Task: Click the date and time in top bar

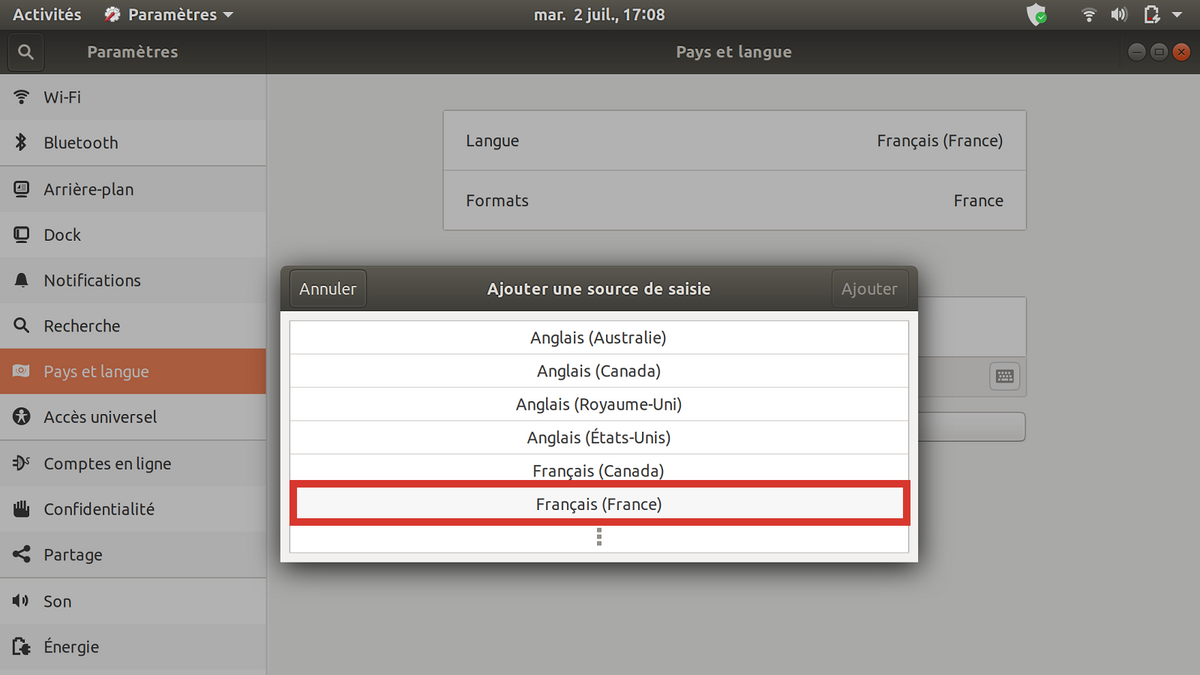Action: [x=599, y=15]
